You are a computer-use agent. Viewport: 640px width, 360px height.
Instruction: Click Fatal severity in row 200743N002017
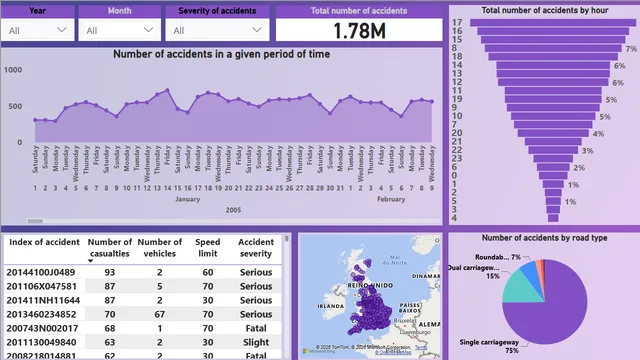coord(256,328)
